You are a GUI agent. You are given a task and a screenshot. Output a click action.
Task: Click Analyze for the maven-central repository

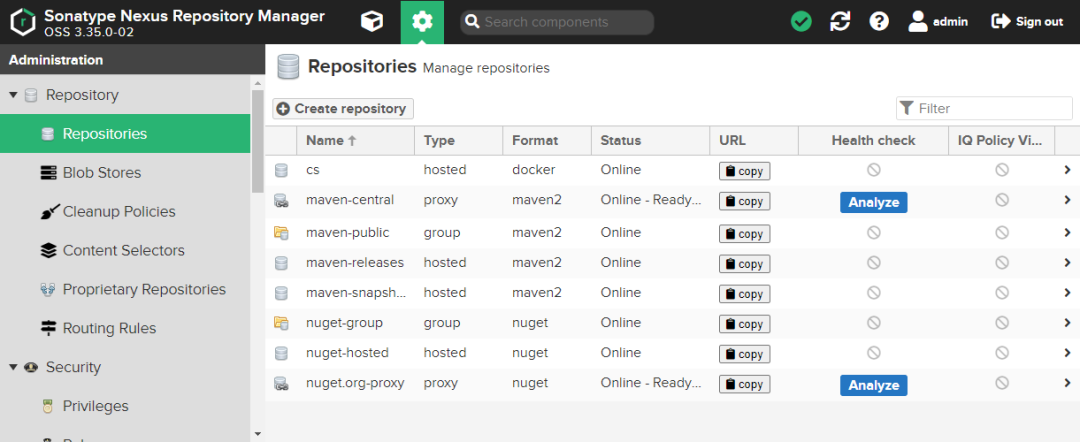pos(873,202)
